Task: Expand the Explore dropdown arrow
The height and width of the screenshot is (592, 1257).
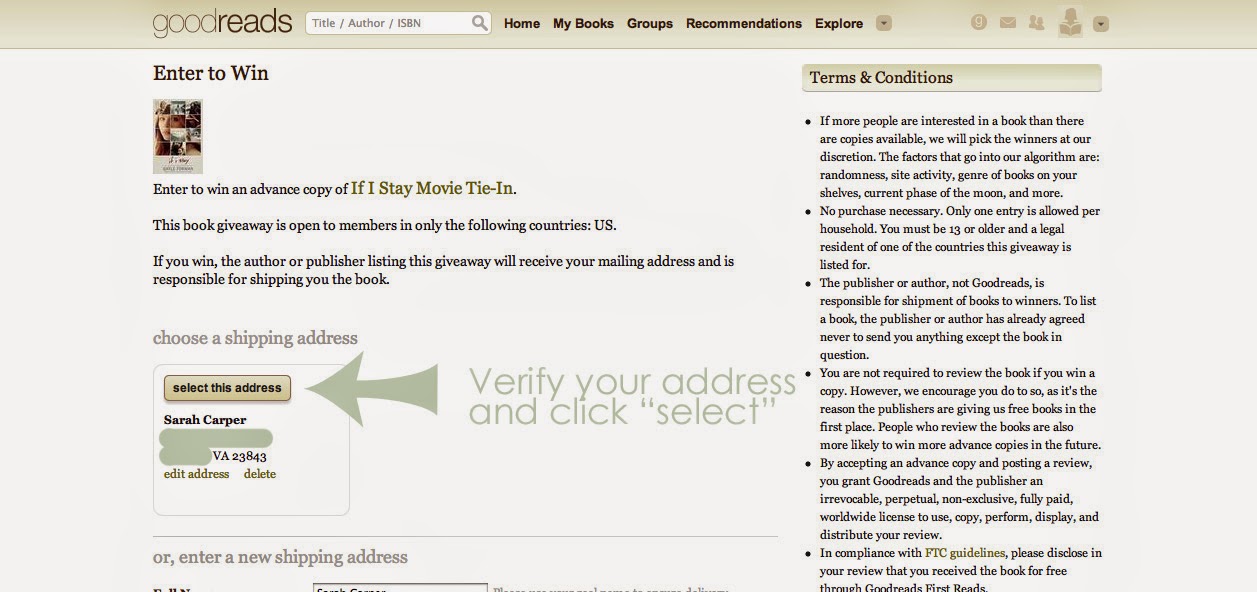Action: click(x=883, y=23)
